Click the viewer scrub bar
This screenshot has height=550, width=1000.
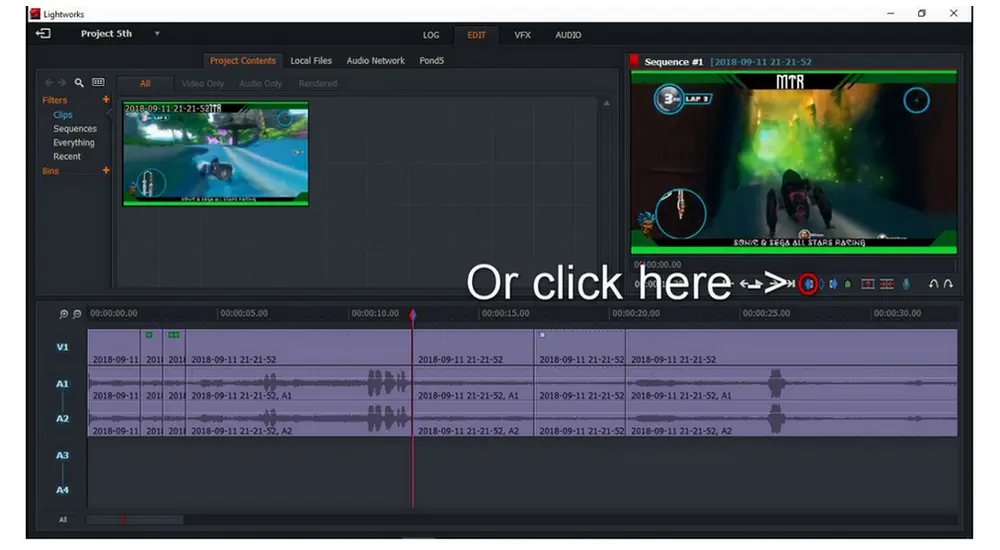click(794, 264)
